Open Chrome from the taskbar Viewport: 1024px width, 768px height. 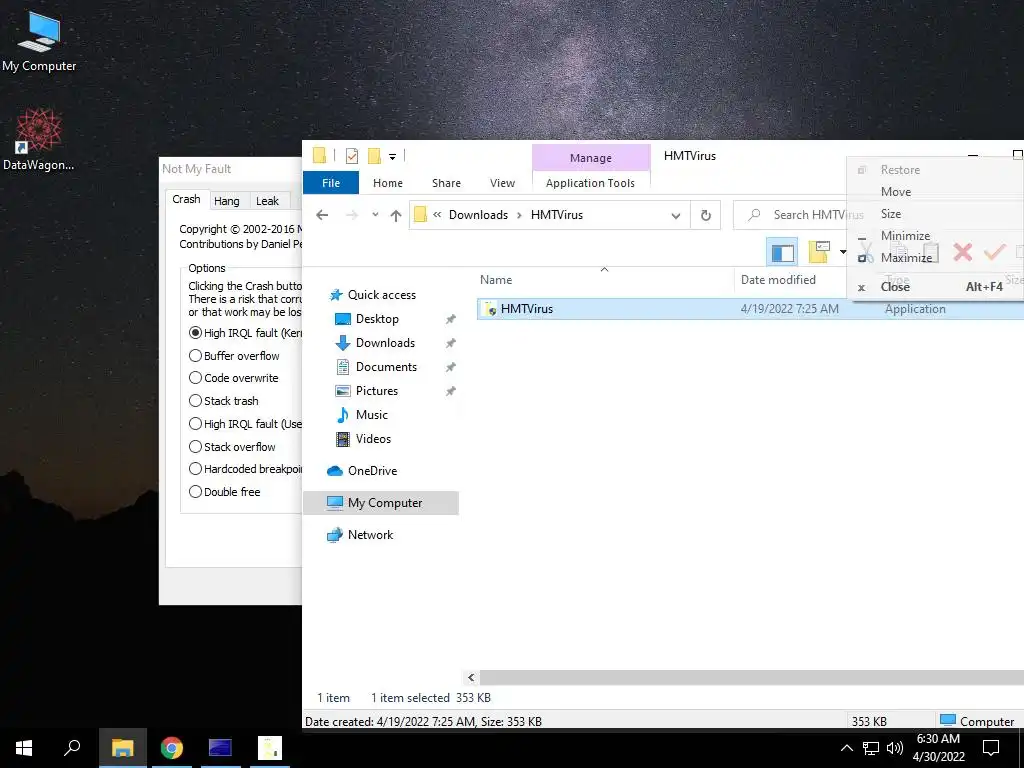coord(172,748)
